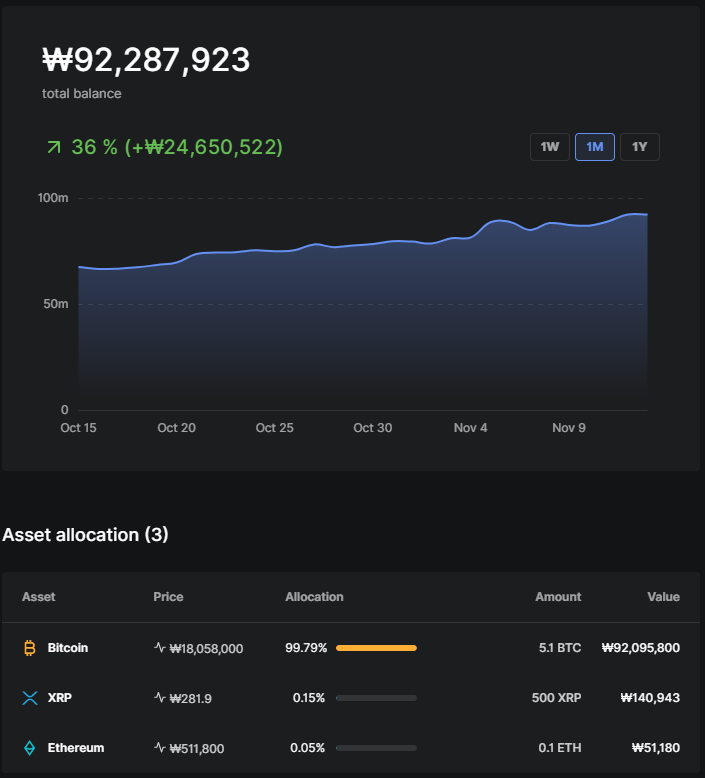Click the ₩51,180 value
The image size is (705, 778).
[656, 748]
